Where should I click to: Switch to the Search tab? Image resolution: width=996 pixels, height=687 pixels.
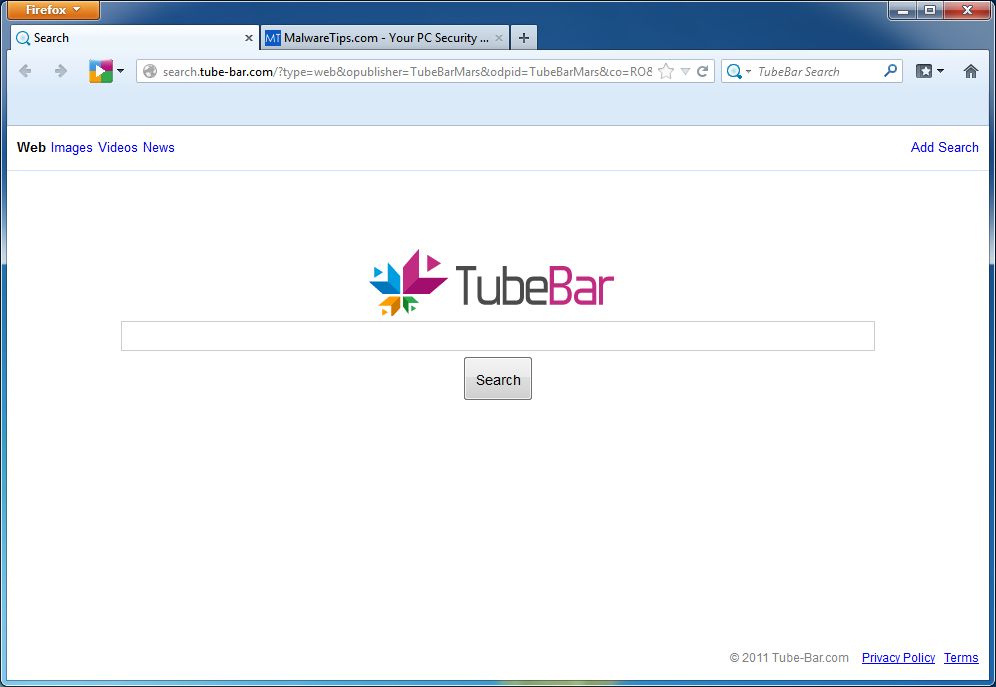click(135, 38)
